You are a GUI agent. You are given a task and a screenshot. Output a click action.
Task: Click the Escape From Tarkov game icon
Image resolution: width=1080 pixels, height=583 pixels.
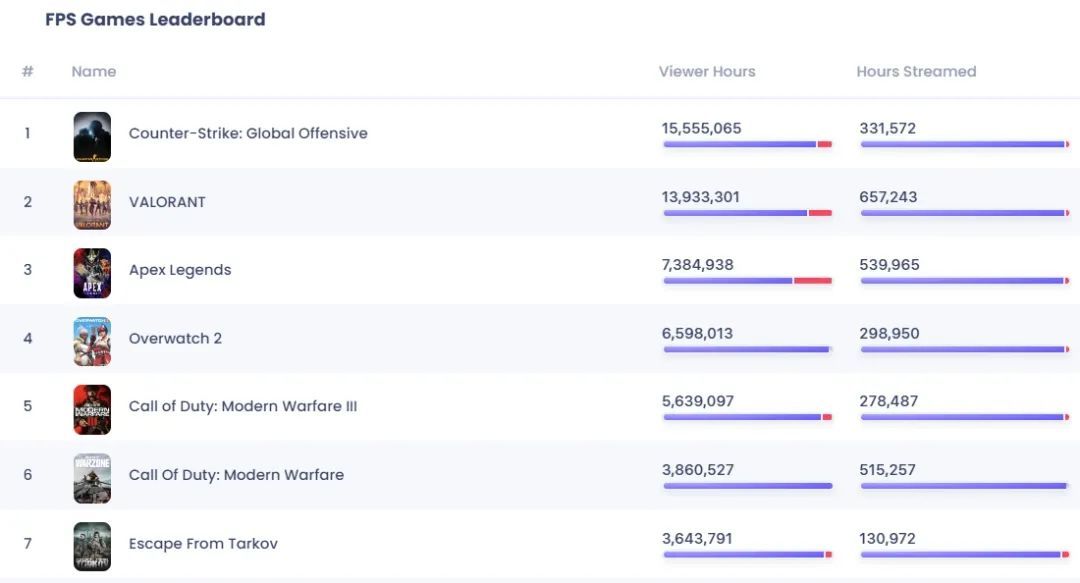92,546
